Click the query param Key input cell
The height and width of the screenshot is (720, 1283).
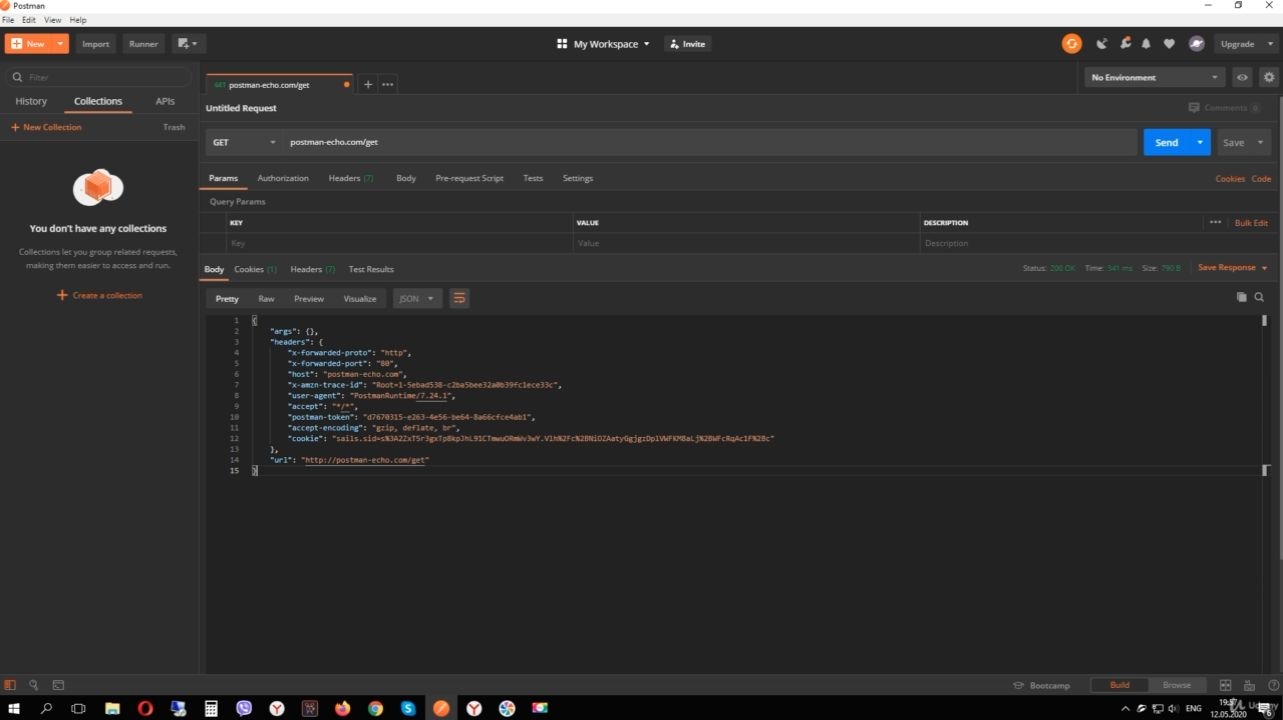pos(400,243)
